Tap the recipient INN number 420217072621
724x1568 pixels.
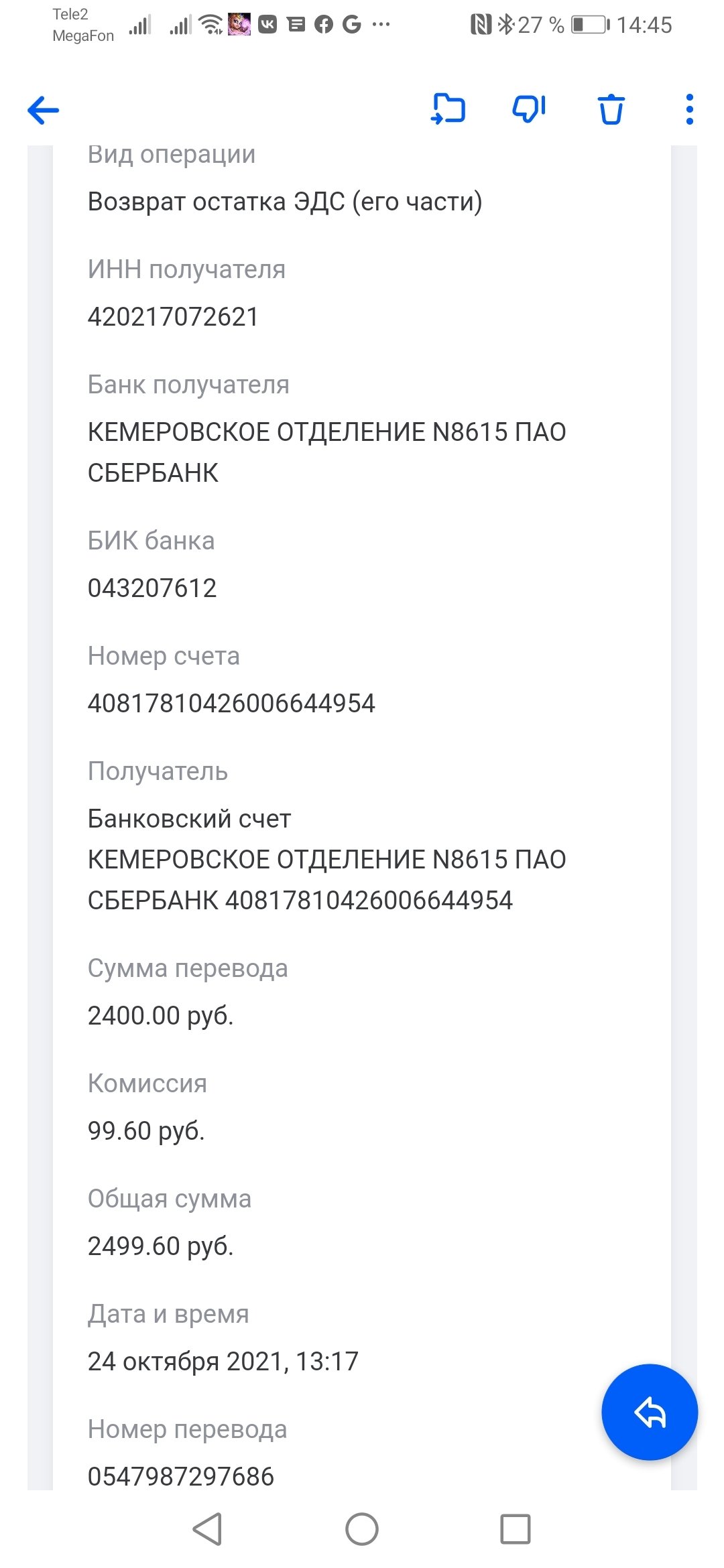click(173, 317)
